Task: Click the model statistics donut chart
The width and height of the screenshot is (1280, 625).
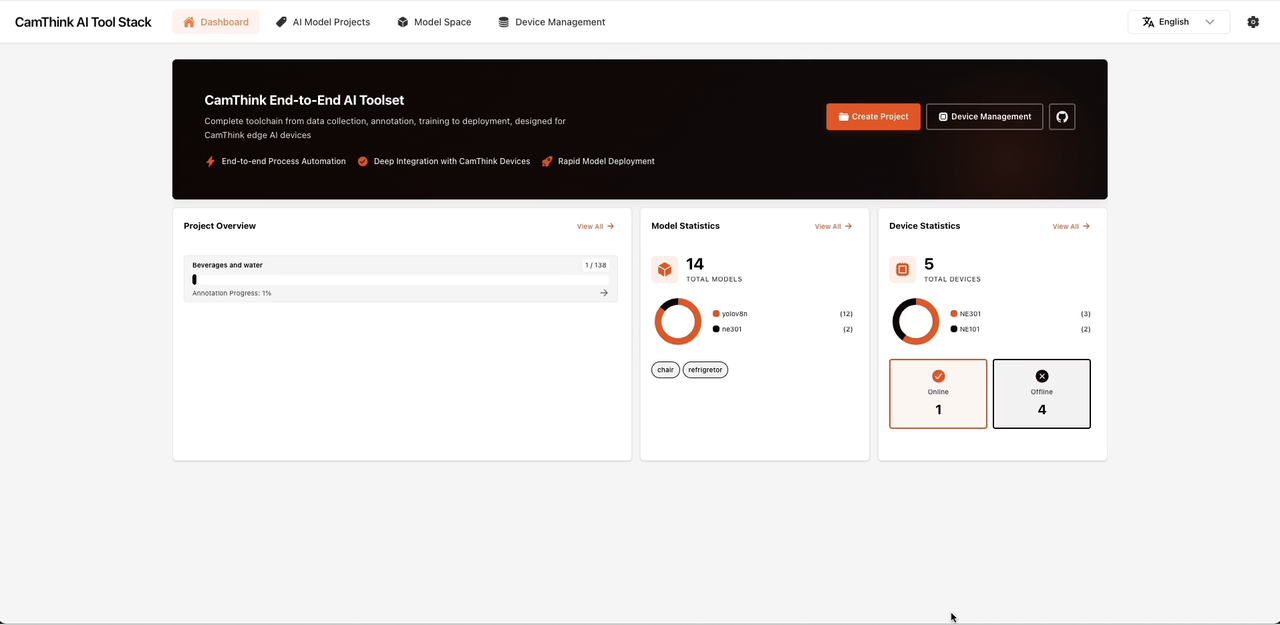Action: (678, 322)
